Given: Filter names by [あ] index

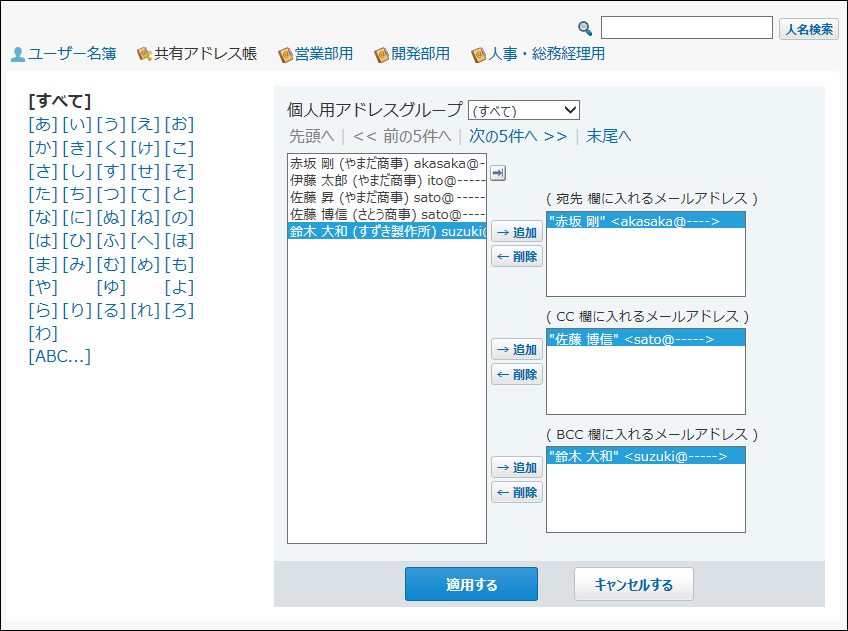Looking at the screenshot, I should [x=43, y=124].
